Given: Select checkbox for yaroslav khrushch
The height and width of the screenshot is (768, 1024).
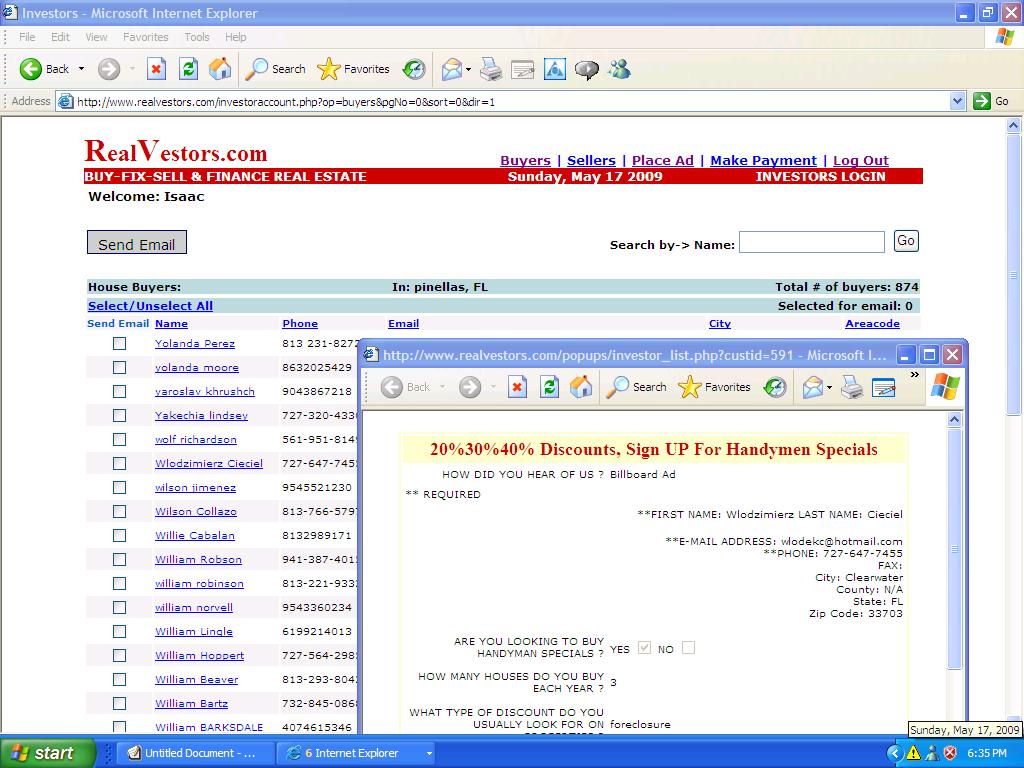Looking at the screenshot, I should pyautogui.click(x=120, y=391).
